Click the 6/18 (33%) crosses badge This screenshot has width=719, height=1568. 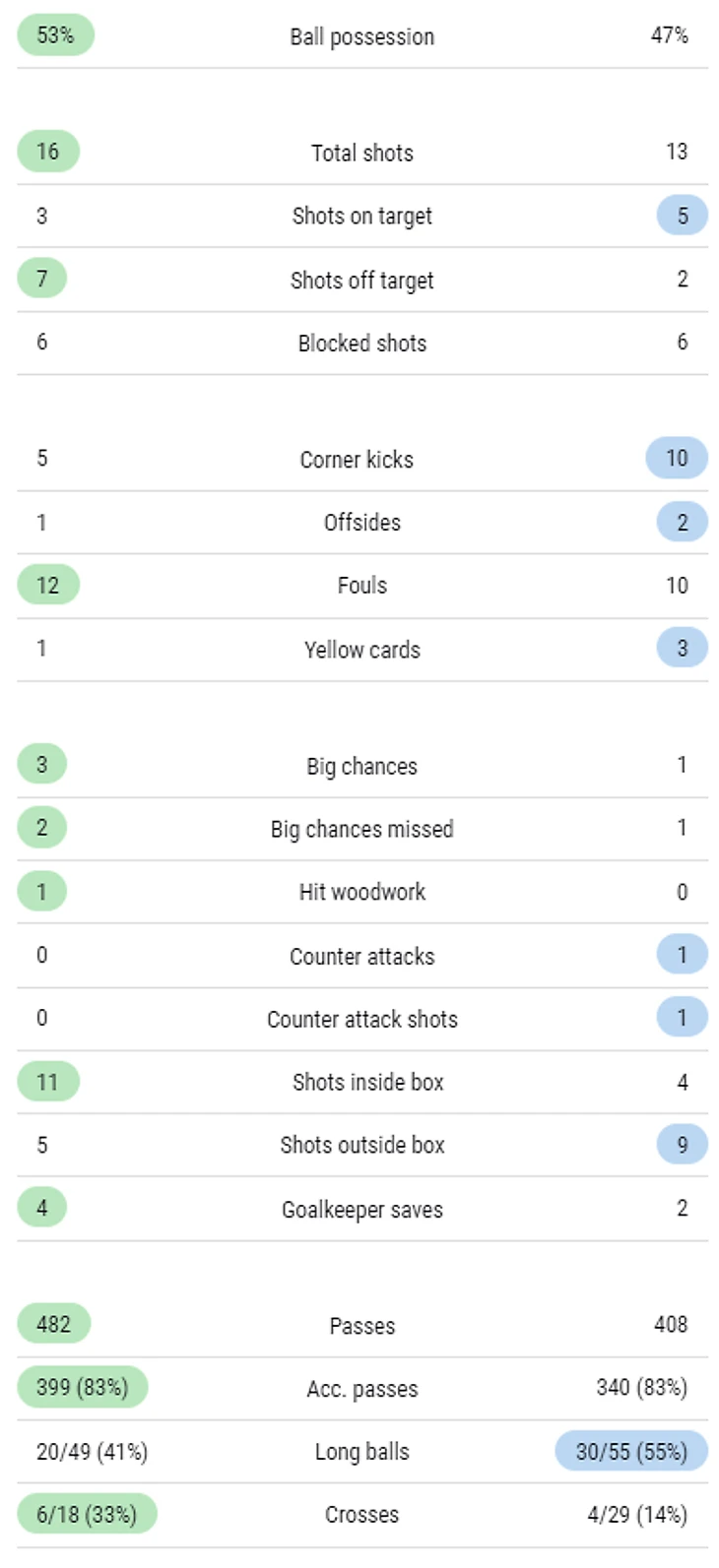pyautogui.click(x=87, y=1515)
